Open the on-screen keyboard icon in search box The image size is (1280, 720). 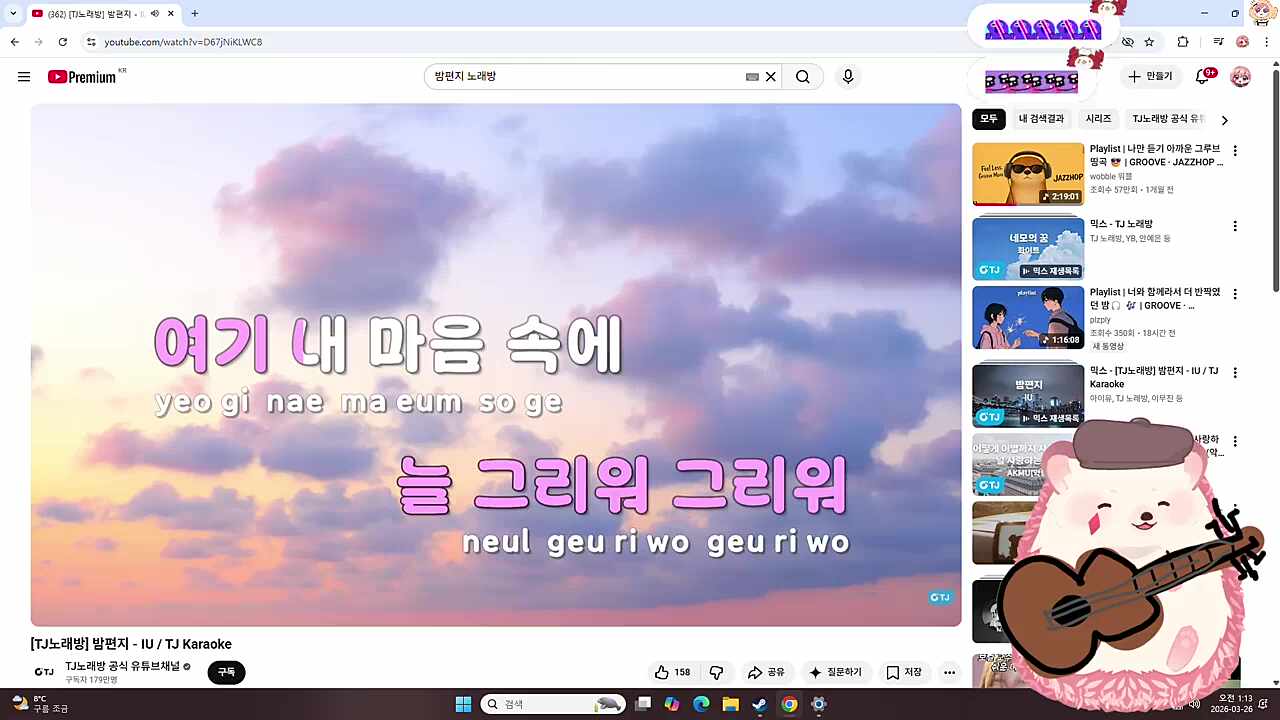tap(752, 77)
